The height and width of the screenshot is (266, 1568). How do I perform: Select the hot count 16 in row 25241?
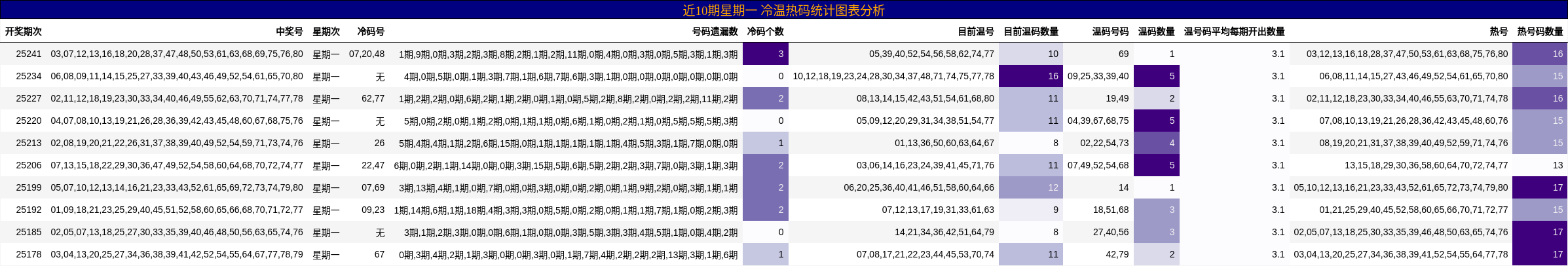click(x=1540, y=54)
